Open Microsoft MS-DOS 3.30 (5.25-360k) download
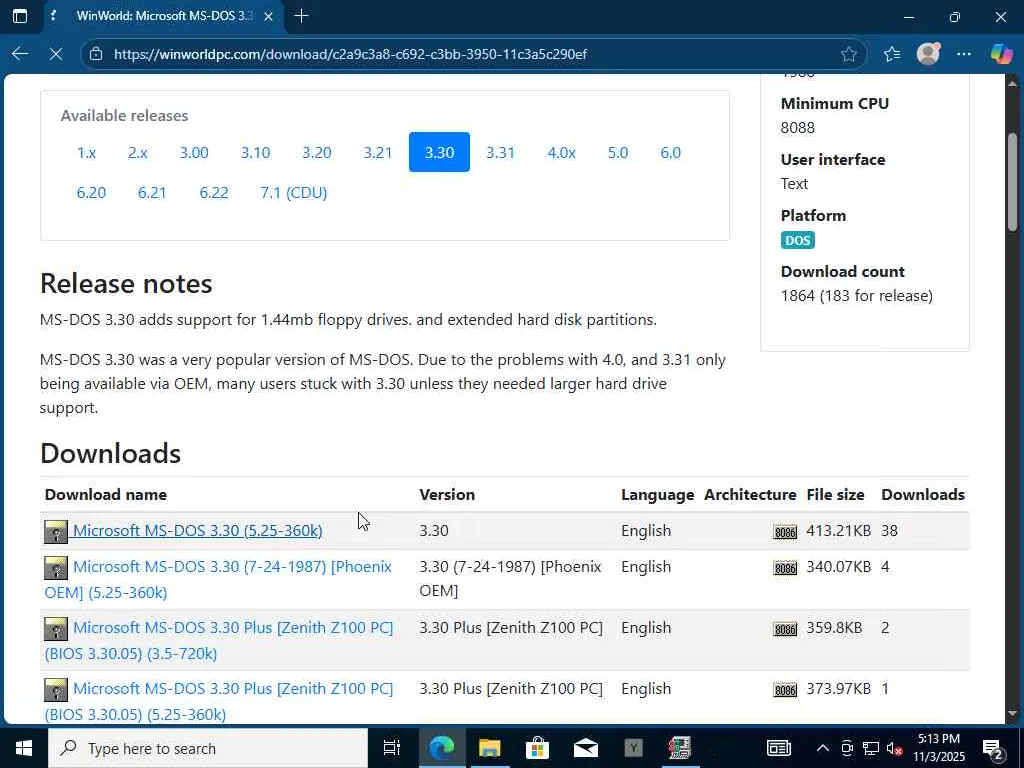The height and width of the screenshot is (768, 1024). point(197,530)
